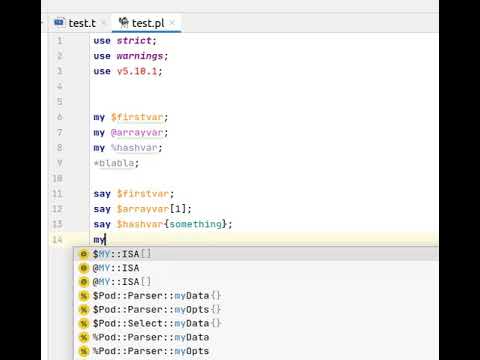Click the hash icon beside %Pod::Parser::myOpts
The height and width of the screenshot is (360, 480).
[x=84, y=351]
